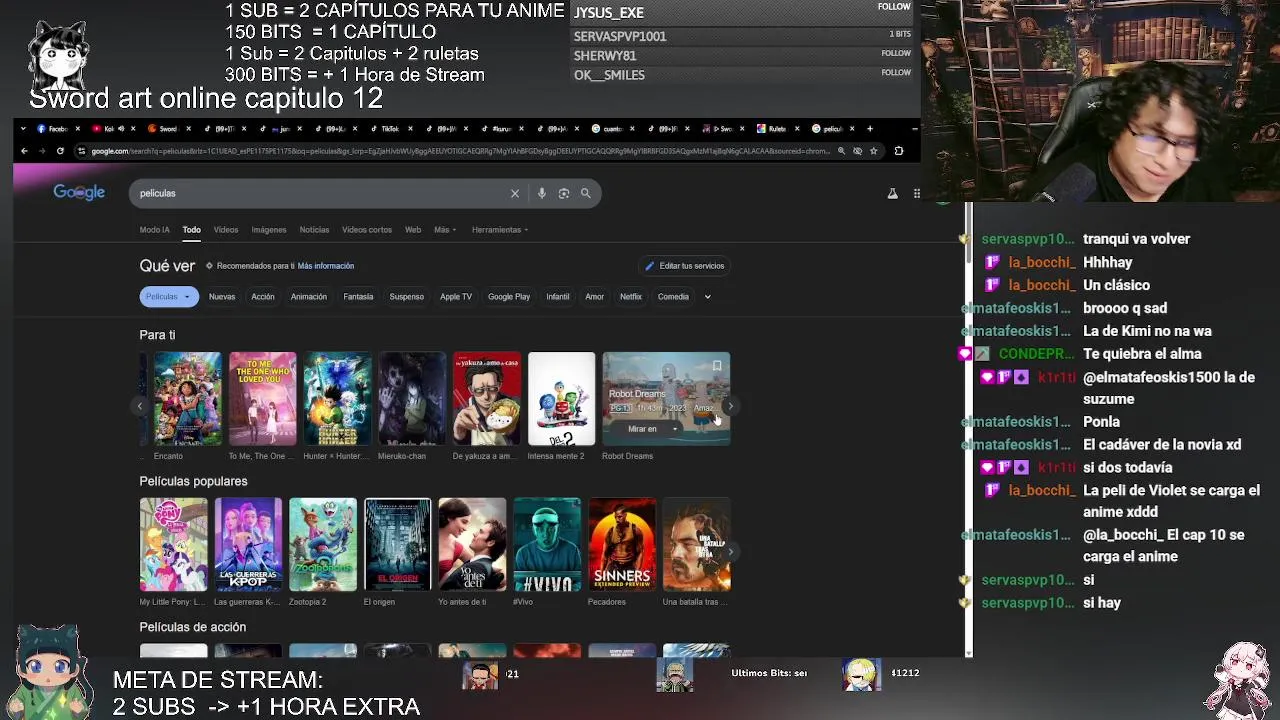
Task: Open the Películas filter dropdown chip
Action: 169,296
